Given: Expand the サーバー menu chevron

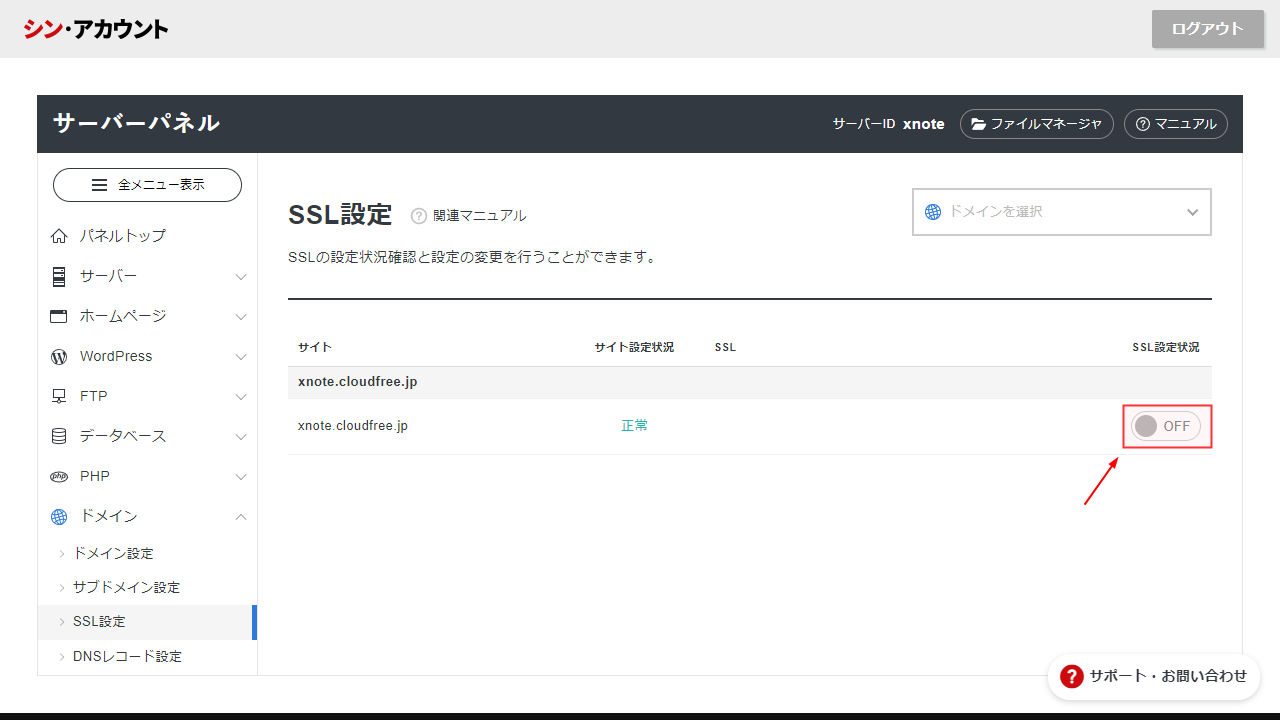Looking at the screenshot, I should pos(240,276).
